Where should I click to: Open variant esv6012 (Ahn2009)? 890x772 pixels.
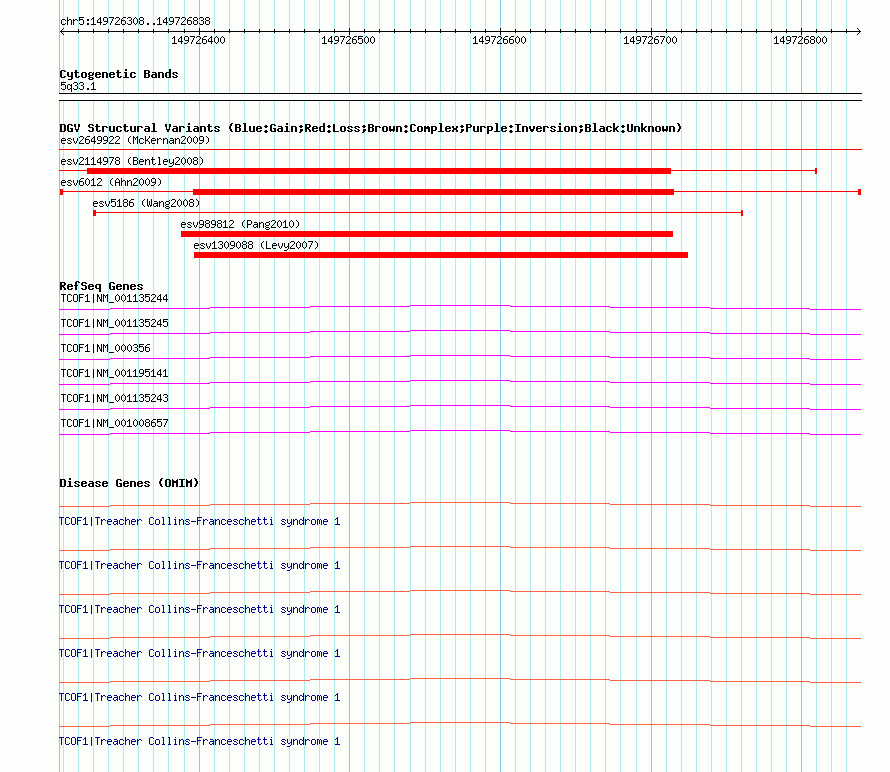coord(111,182)
